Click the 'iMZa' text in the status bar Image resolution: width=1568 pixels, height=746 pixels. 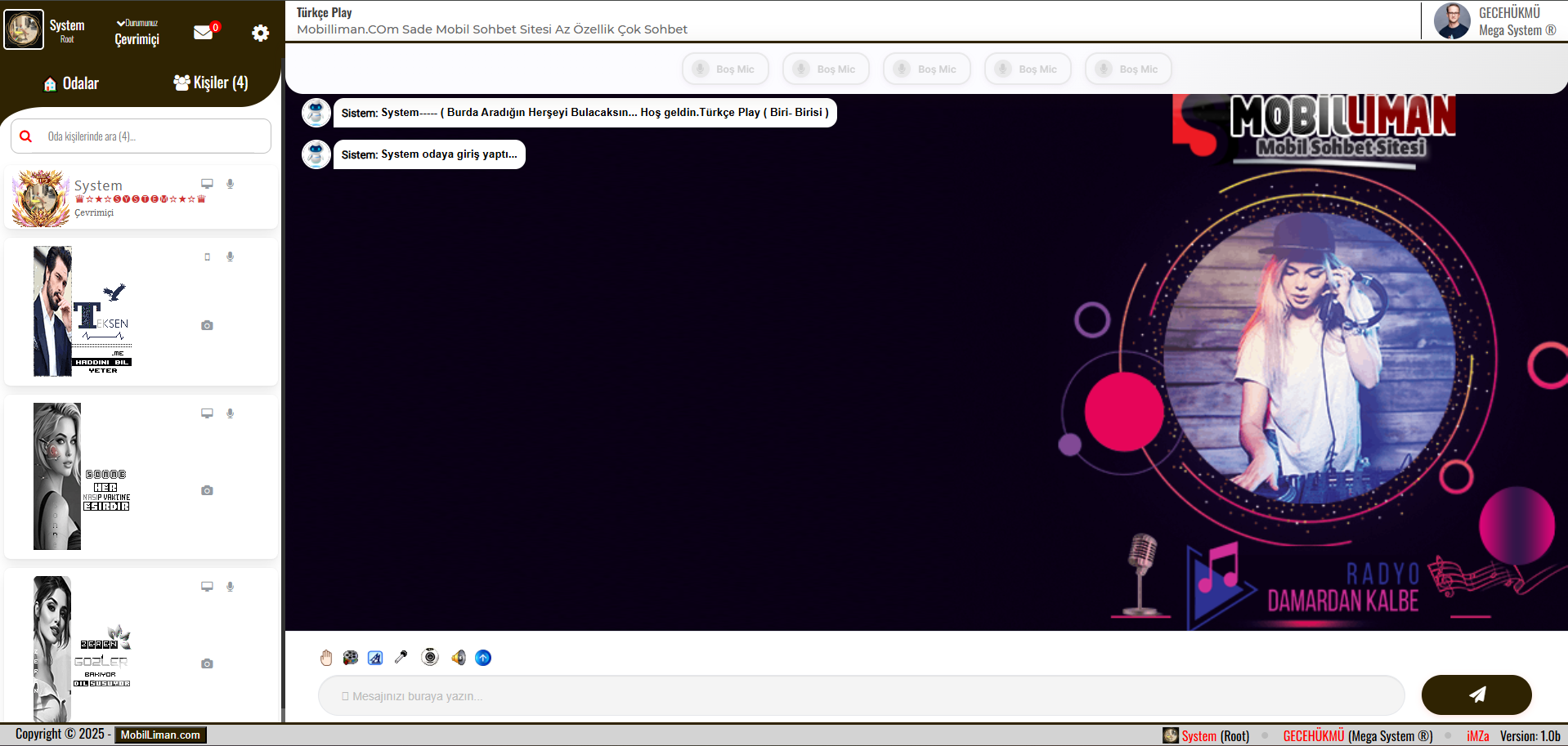[x=1478, y=735]
